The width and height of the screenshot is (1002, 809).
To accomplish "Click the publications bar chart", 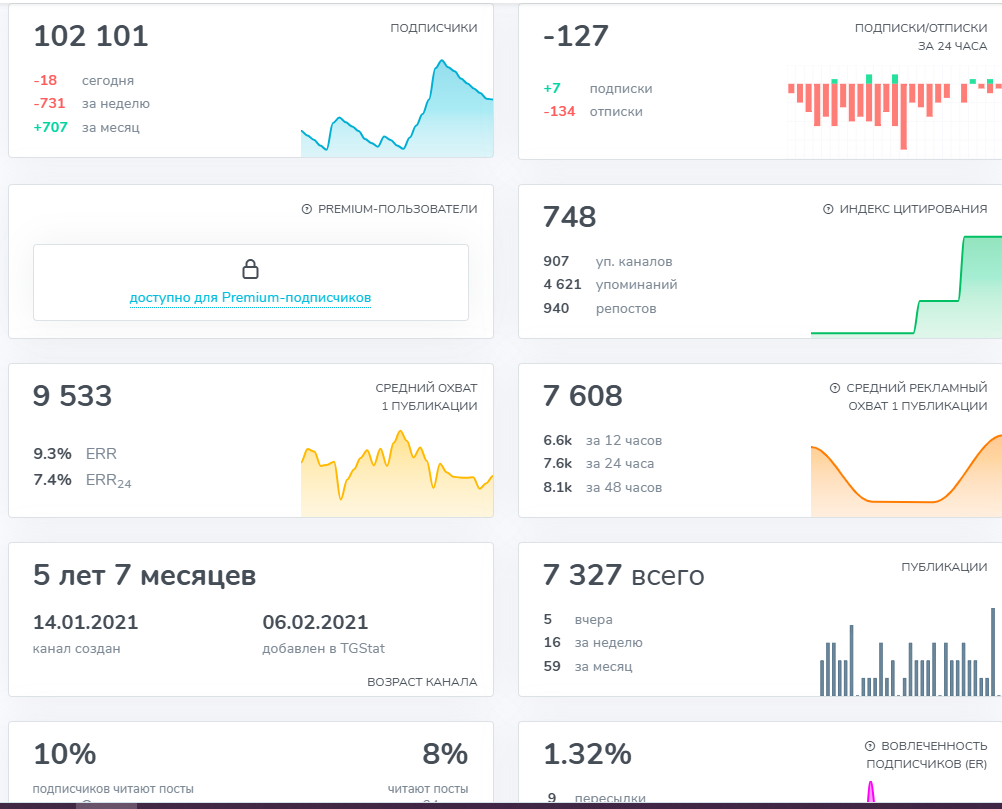I will pos(910,652).
